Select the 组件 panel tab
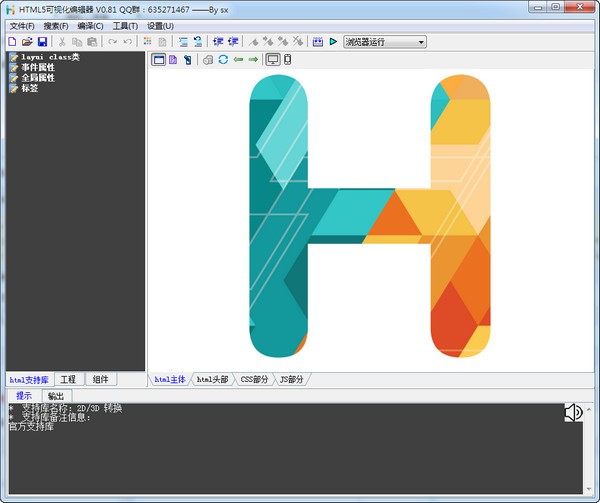Viewport: 600px width, 503px height. pos(100,380)
